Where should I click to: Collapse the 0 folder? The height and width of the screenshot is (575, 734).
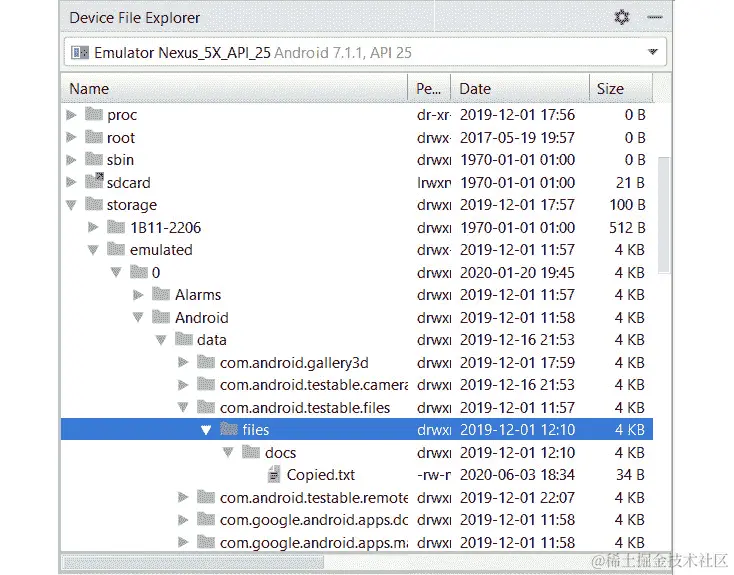point(116,272)
